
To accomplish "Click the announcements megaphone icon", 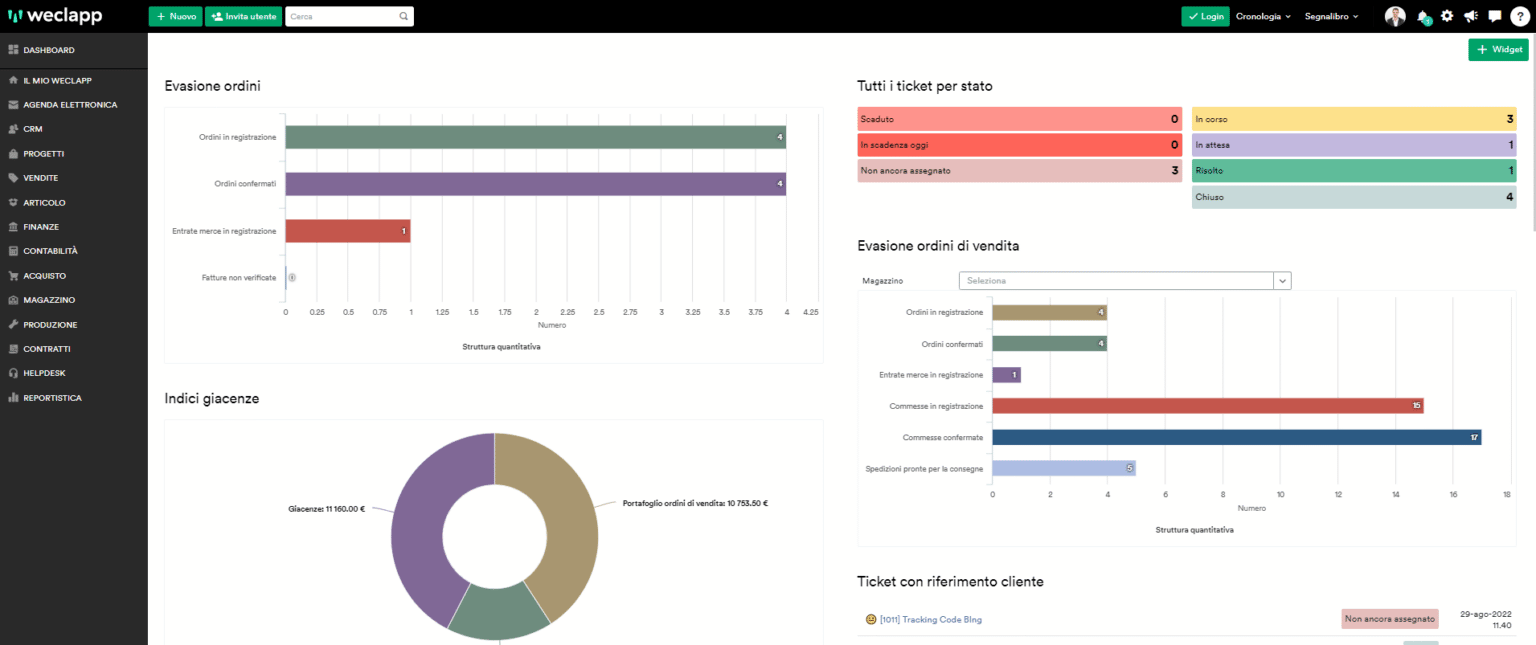I will (1470, 15).
